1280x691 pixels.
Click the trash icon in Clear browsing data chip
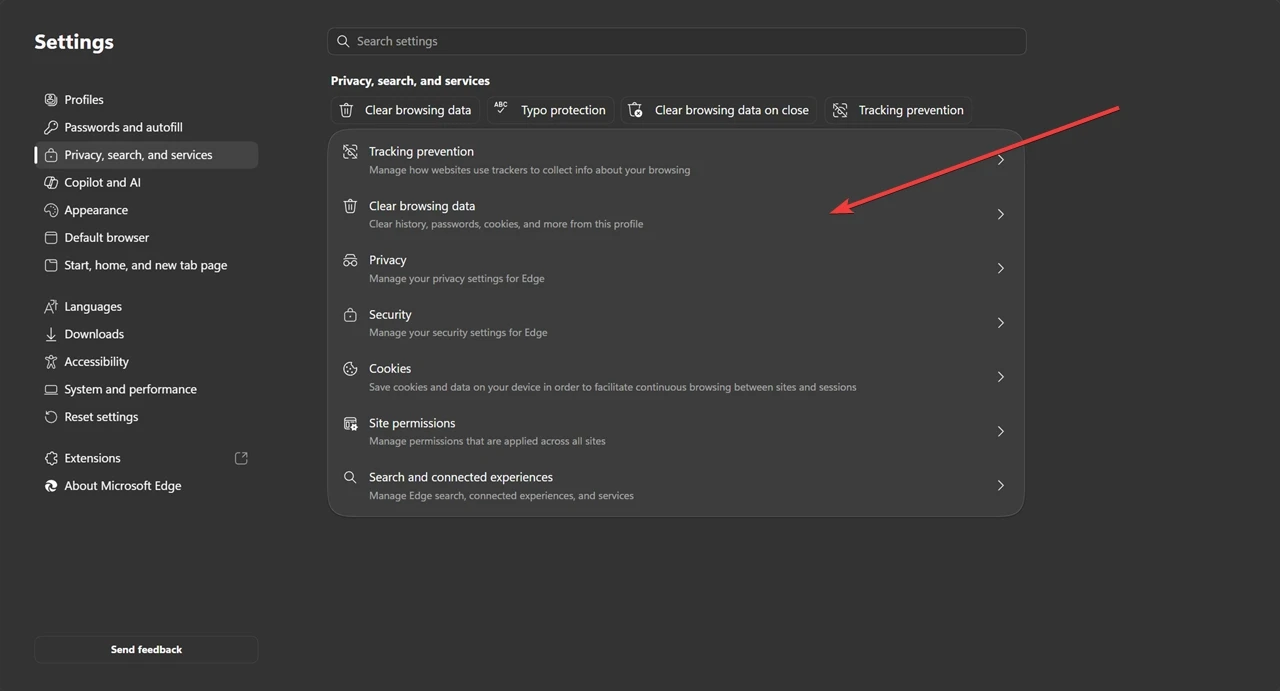point(346,110)
